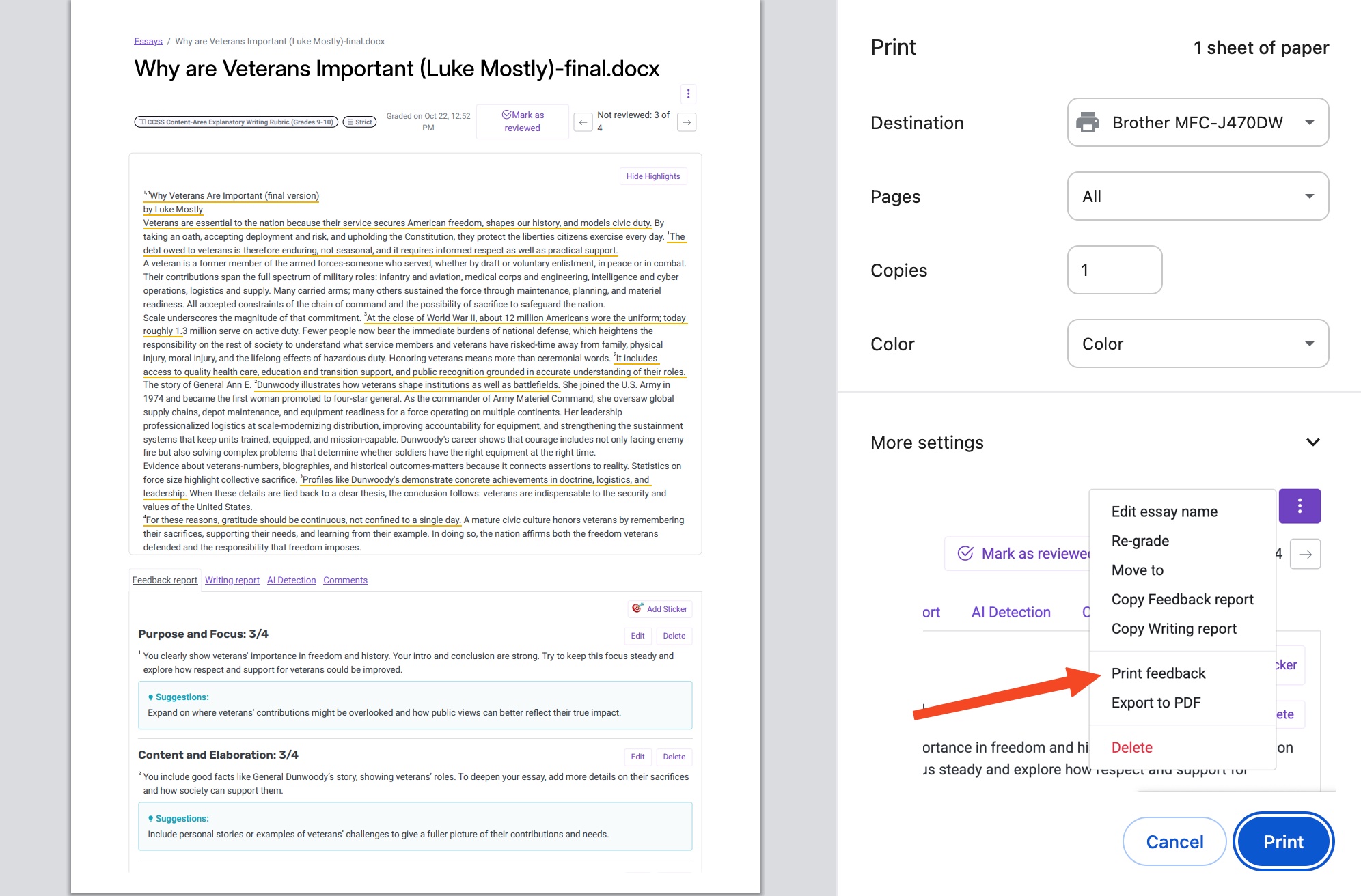Image resolution: width=1361 pixels, height=896 pixels.
Task: Click the CCSS rubric tag
Action: tap(236, 122)
